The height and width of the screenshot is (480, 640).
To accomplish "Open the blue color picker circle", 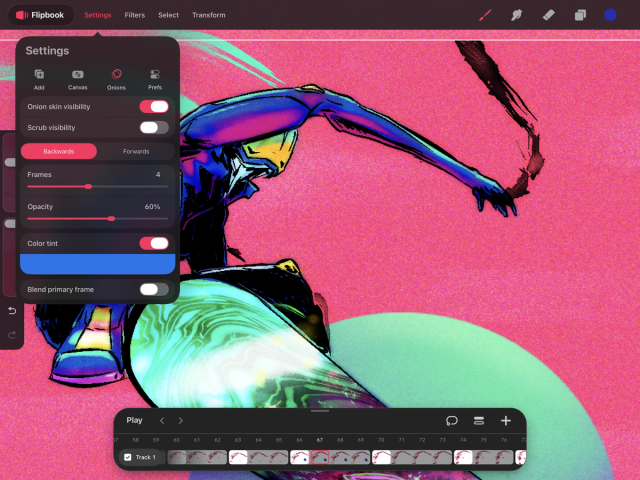I will tap(610, 15).
